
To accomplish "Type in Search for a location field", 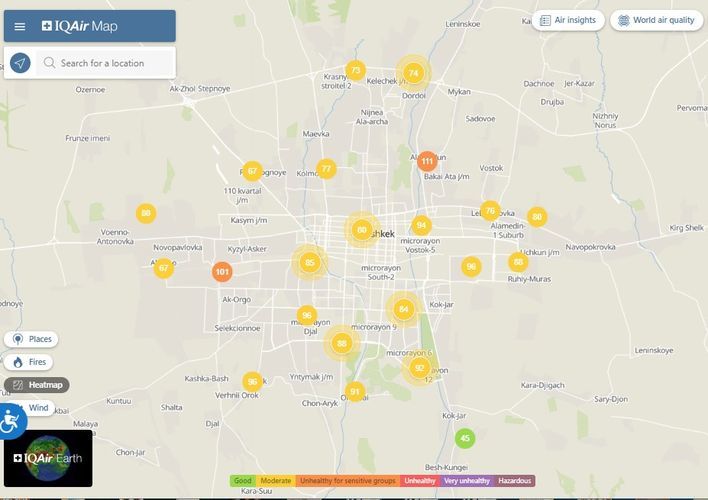I will (x=110, y=63).
